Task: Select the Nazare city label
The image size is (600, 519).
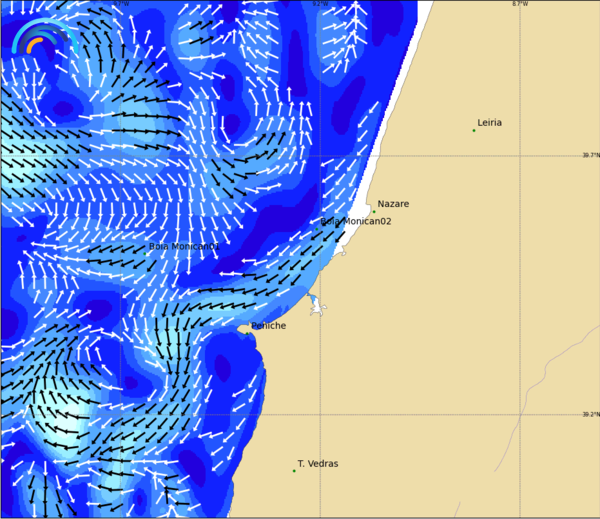Action: (x=393, y=204)
